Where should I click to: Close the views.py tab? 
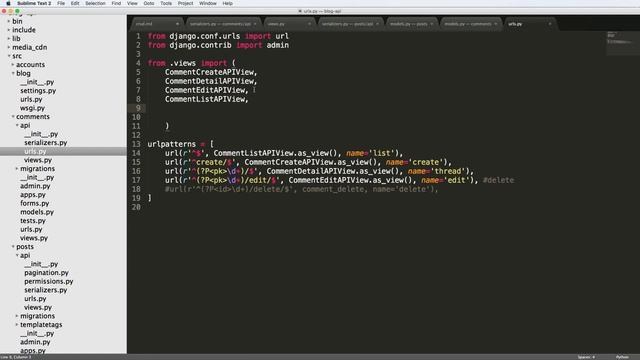(x=309, y=24)
